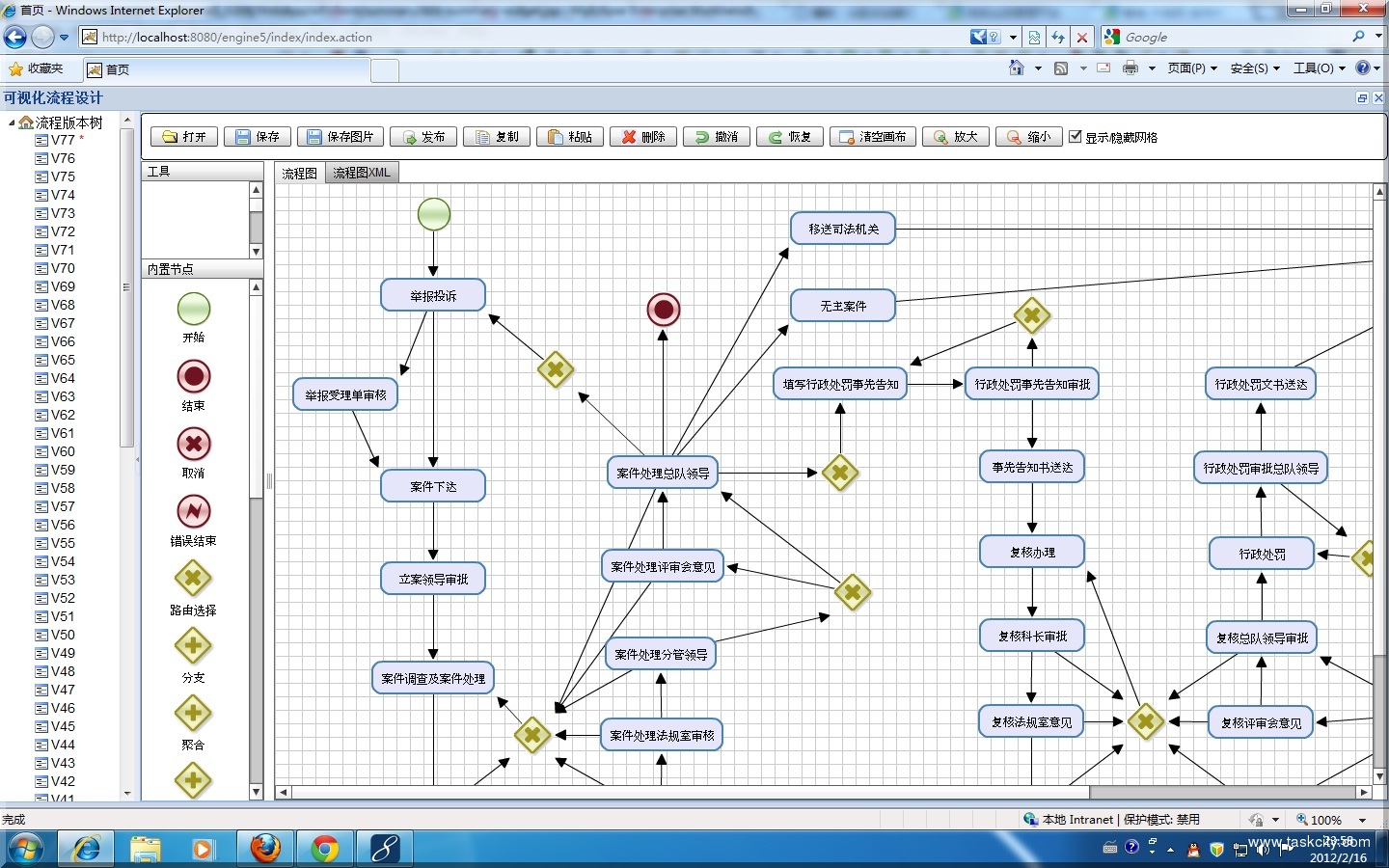Viewport: 1389px width, 868px height.
Task: Pick the 取消 cancel node icon
Action: pos(193,445)
